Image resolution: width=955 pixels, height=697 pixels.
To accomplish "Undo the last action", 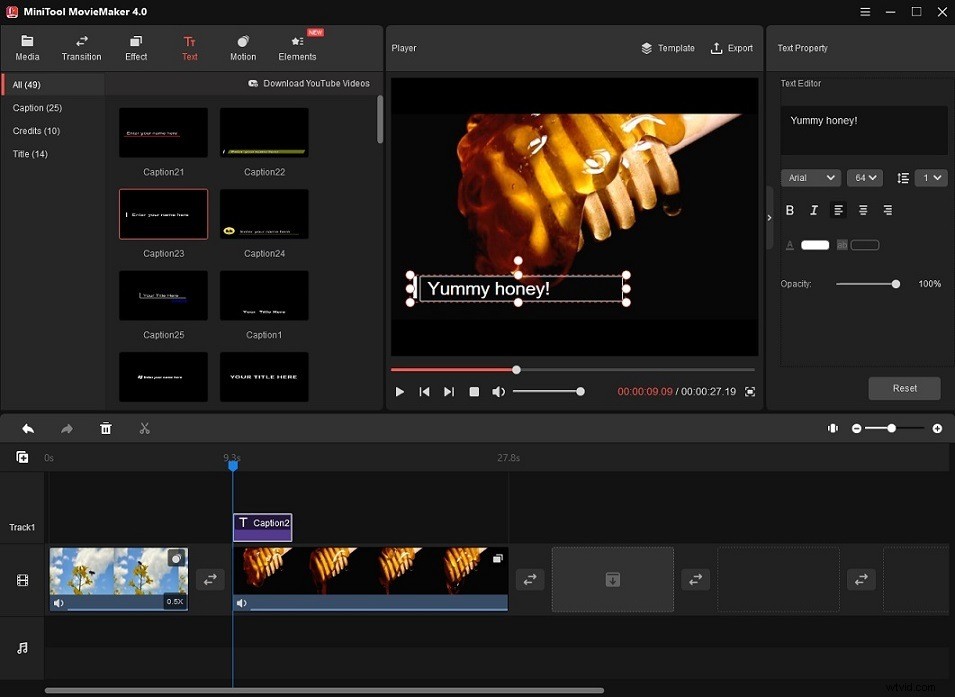I will point(27,428).
